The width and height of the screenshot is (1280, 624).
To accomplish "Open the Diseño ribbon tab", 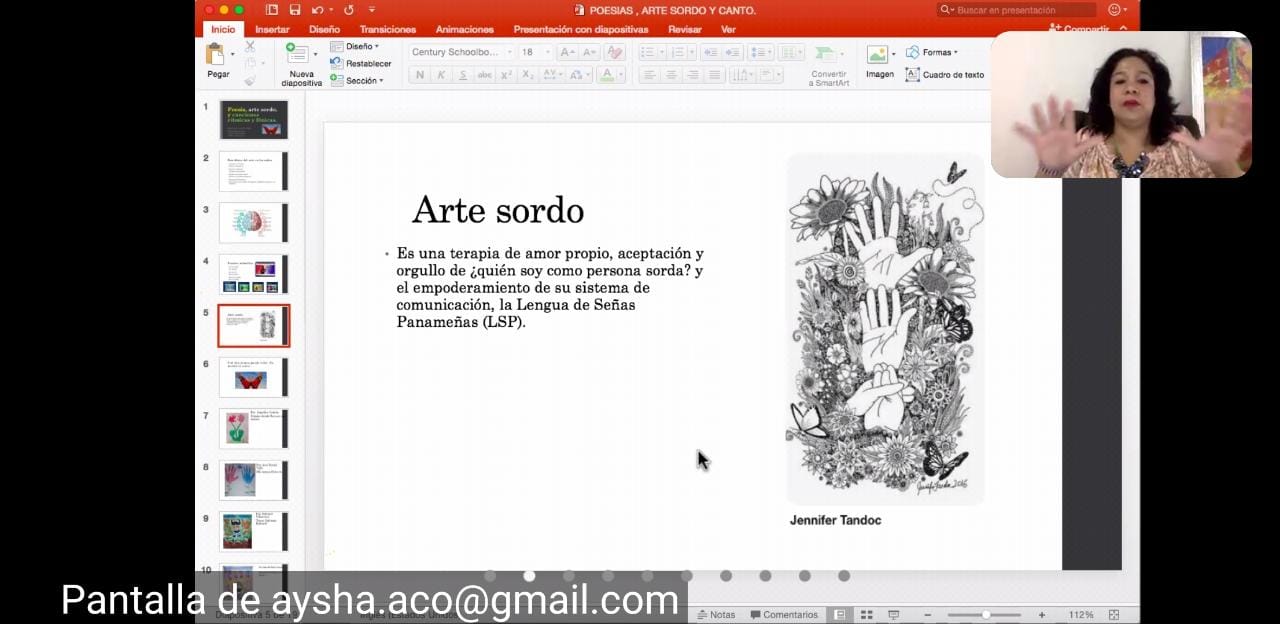I will [324, 29].
